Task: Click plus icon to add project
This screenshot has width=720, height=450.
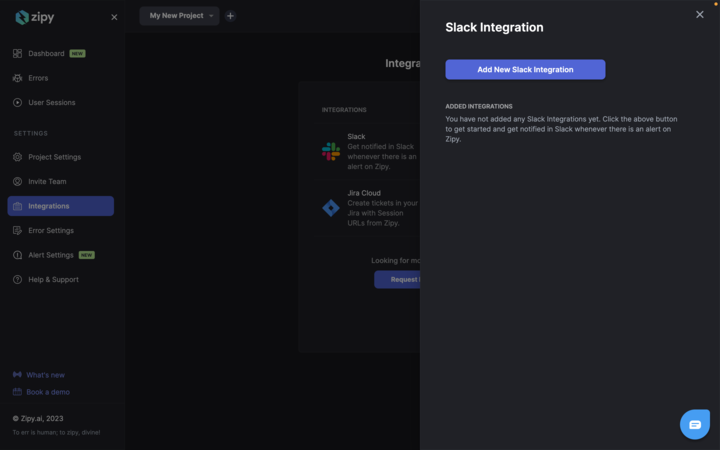Action: click(230, 16)
